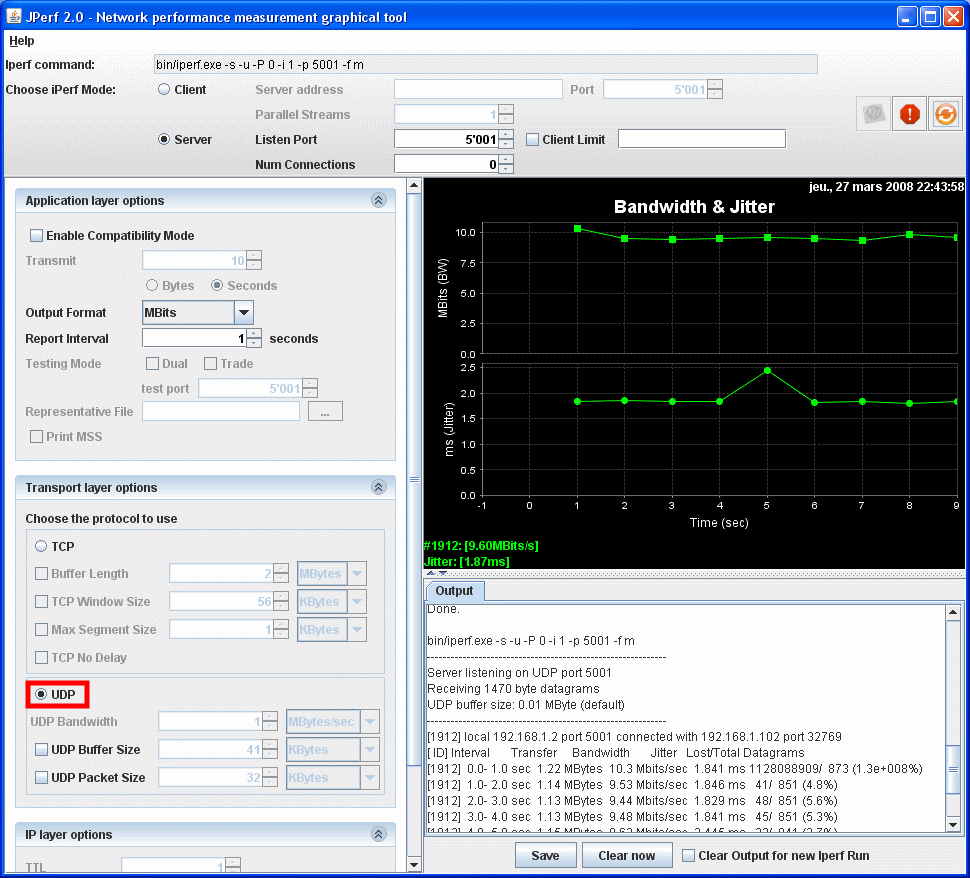The width and height of the screenshot is (970, 878).
Task: Open the Buffer Length MBytes dropdown
Action: pos(357,574)
